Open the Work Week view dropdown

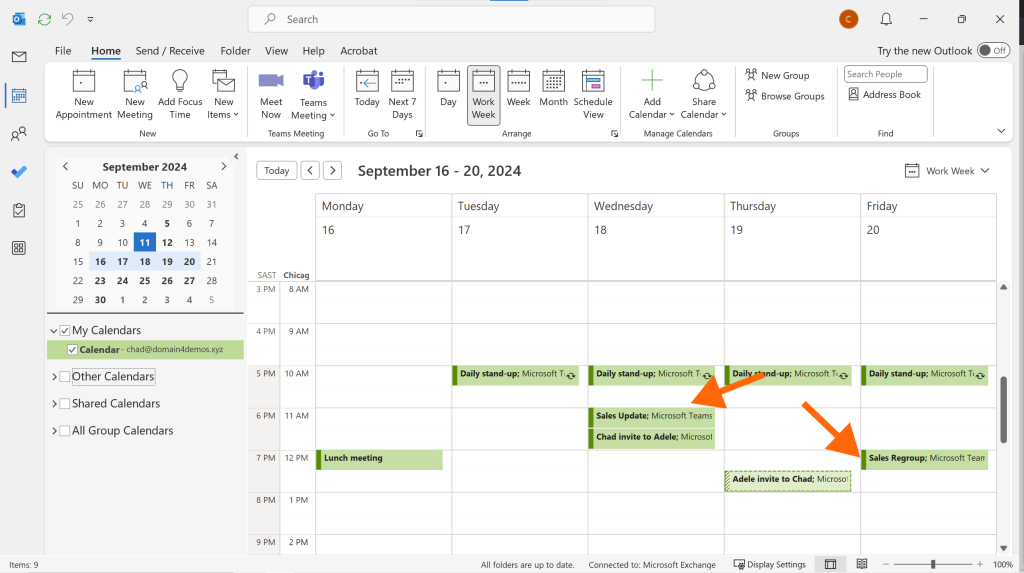pyautogui.click(x=948, y=171)
